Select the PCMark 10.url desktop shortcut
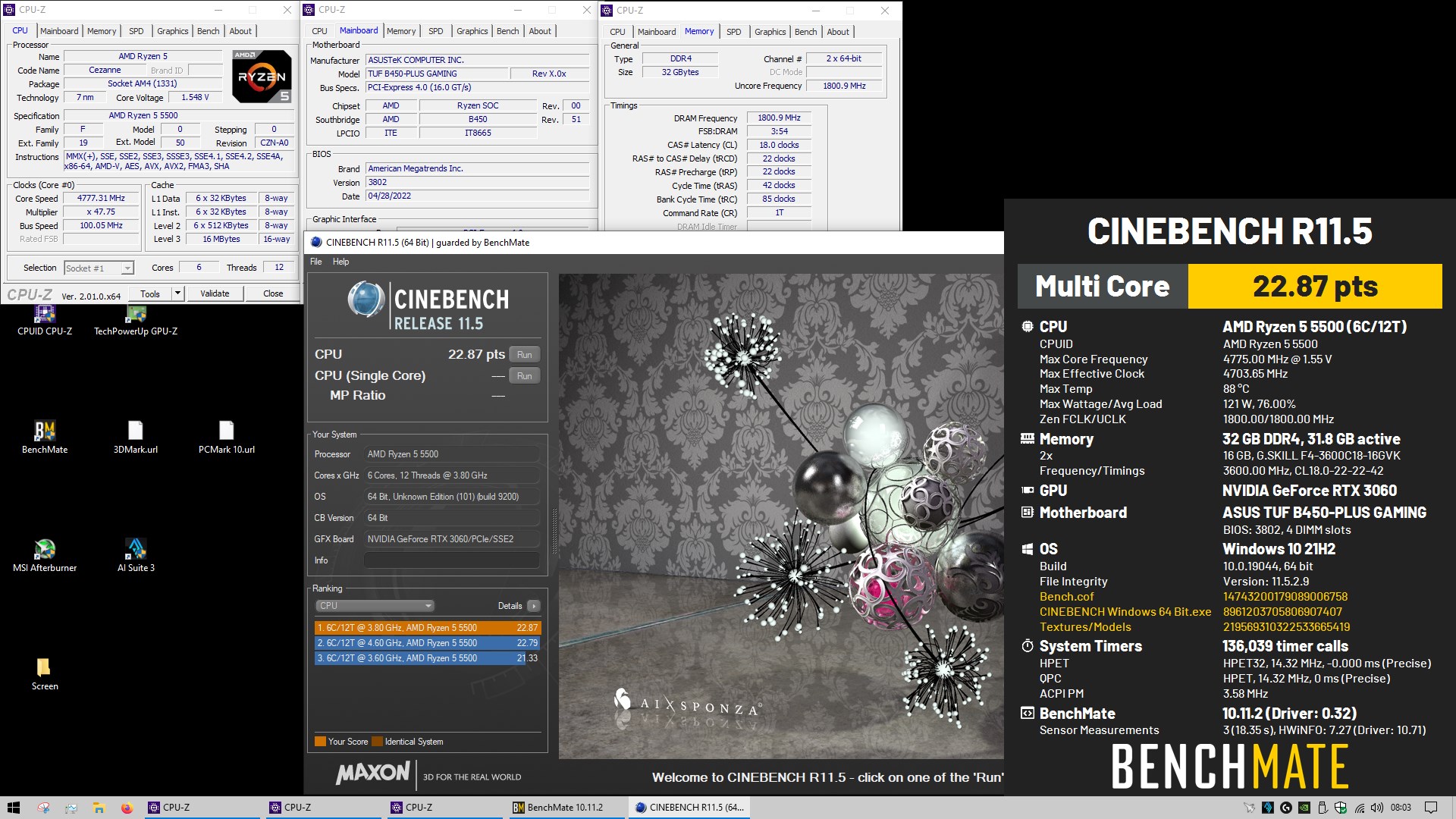Viewport: 1456px width, 819px height. coord(227,438)
